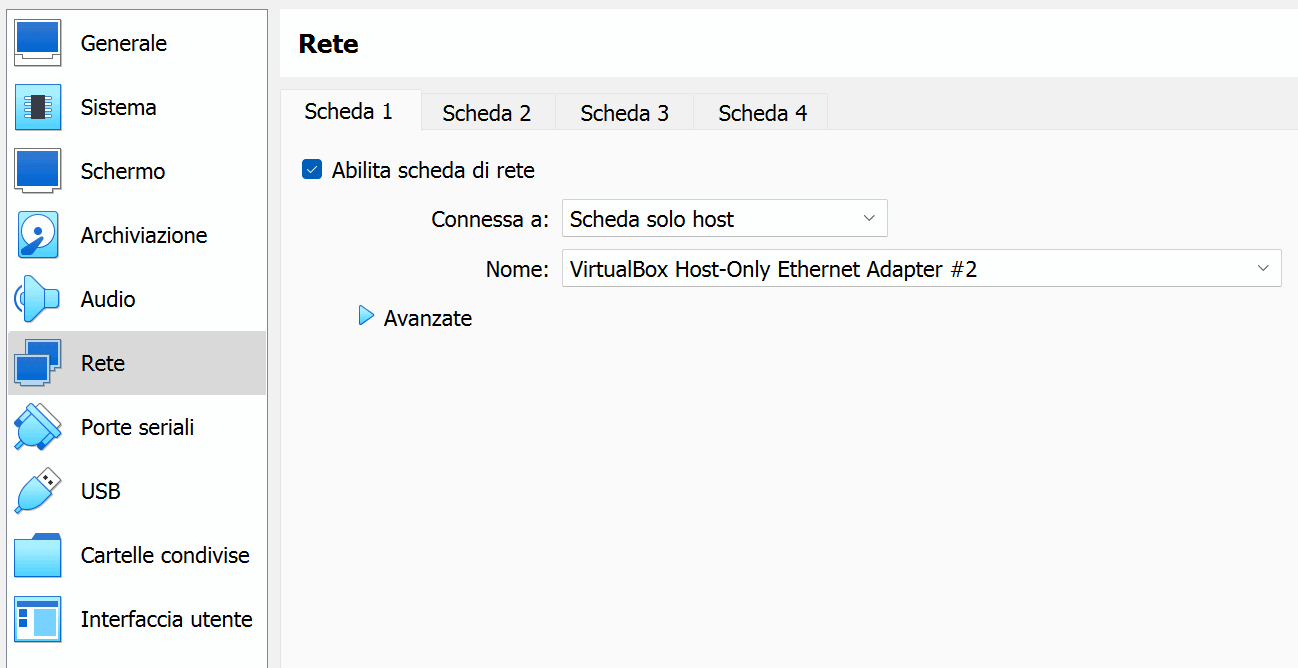This screenshot has width=1298, height=668.
Task: Open the adapter Nome dropdown
Action: pyautogui.click(x=921, y=268)
